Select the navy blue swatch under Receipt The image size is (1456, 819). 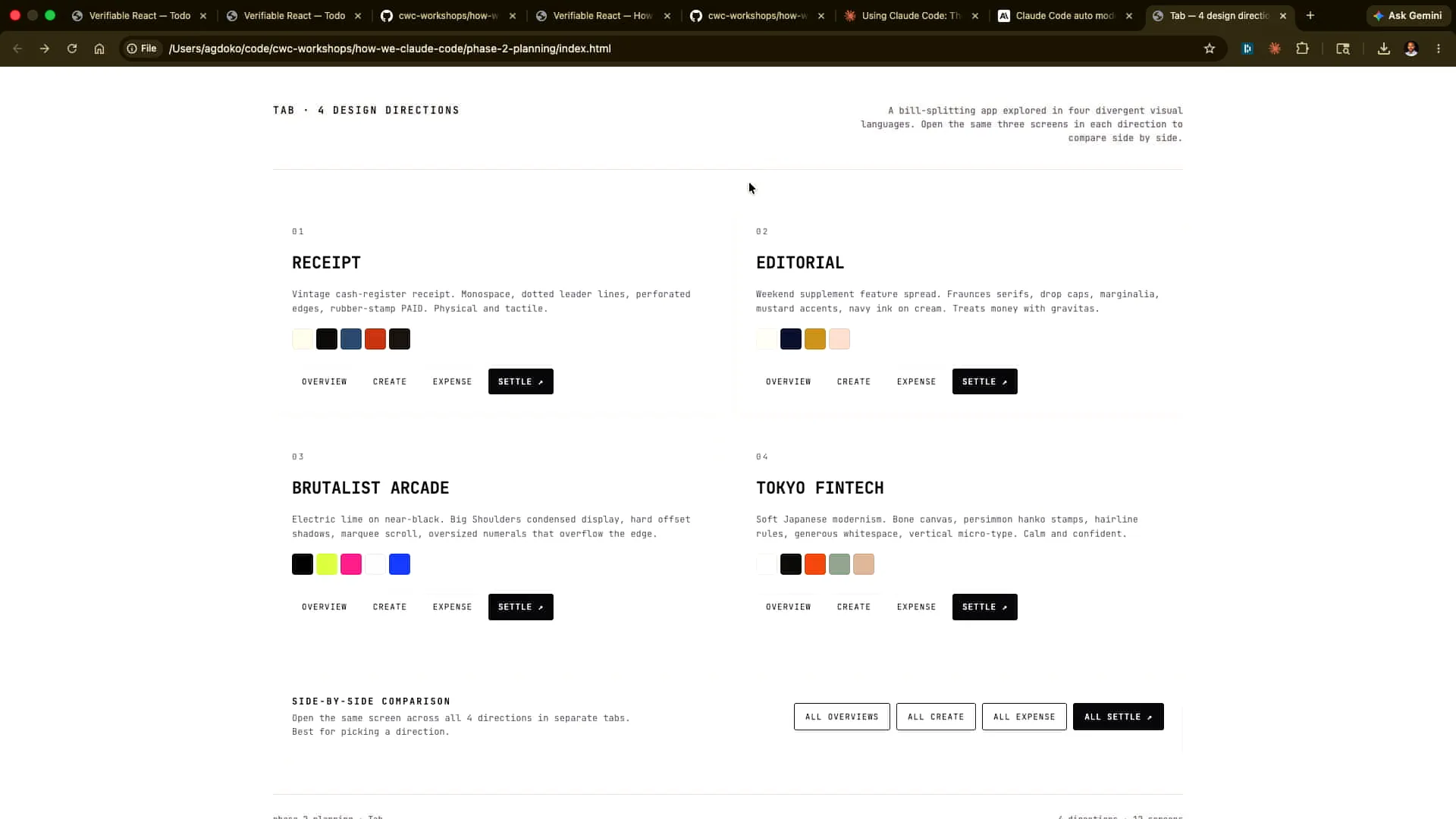point(351,339)
